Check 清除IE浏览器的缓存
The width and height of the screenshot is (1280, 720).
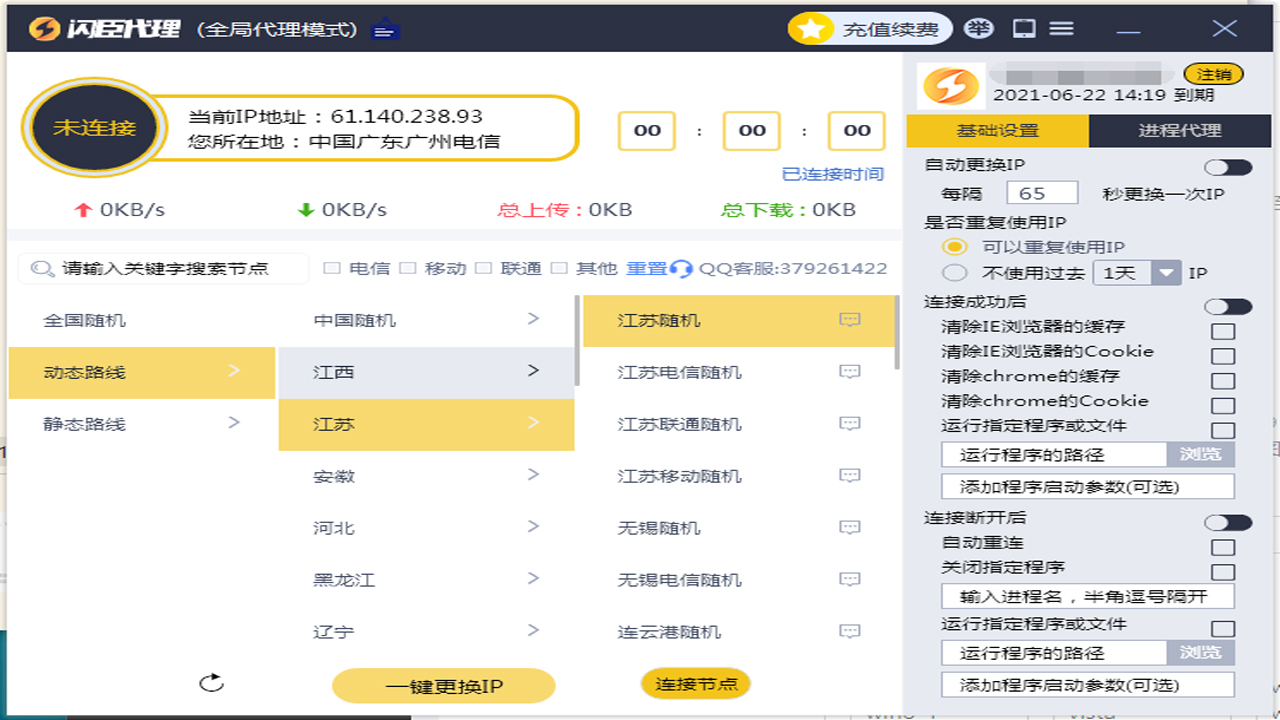pos(1223,331)
